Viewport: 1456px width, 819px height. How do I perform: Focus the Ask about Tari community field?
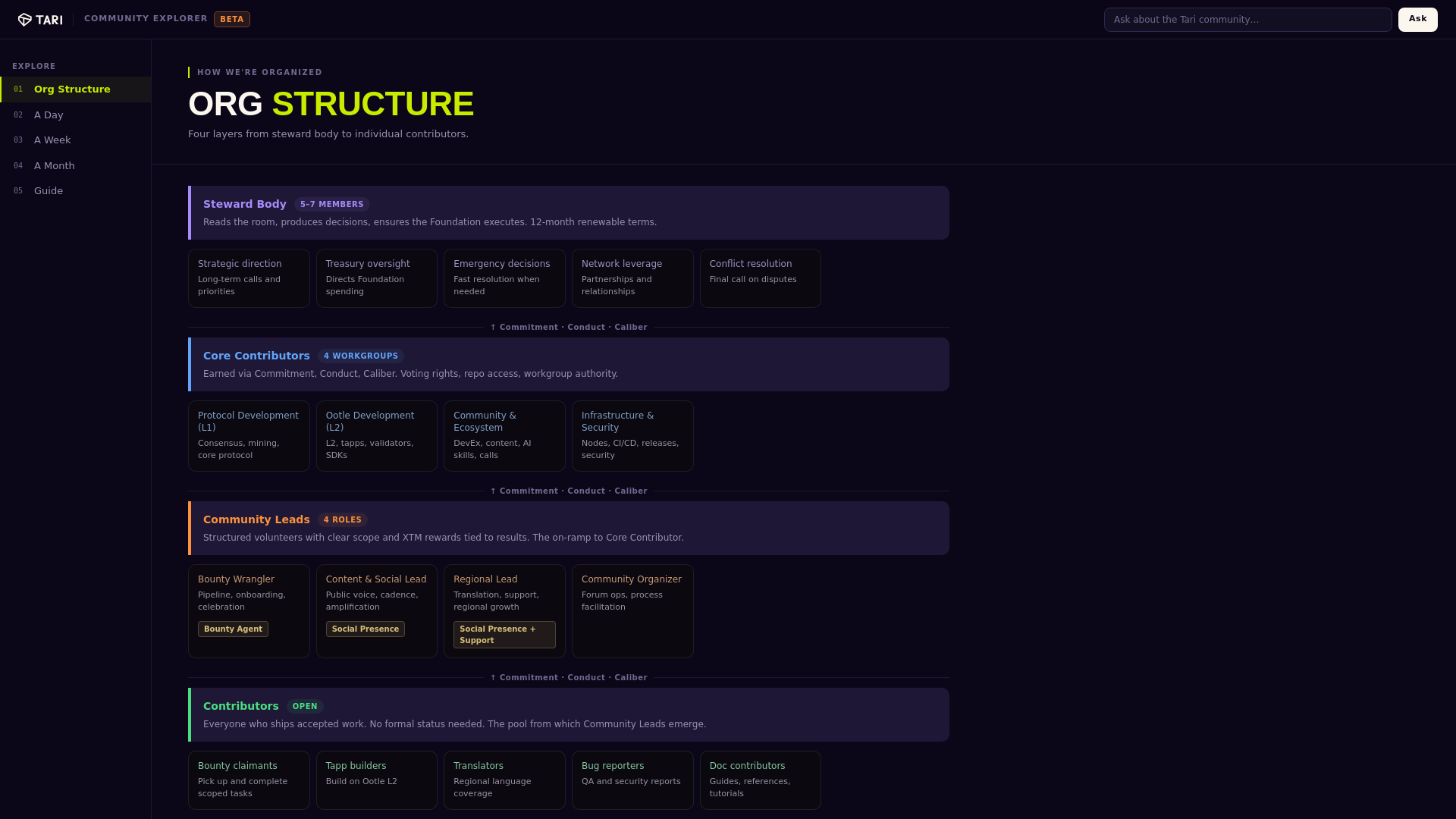click(x=1247, y=20)
